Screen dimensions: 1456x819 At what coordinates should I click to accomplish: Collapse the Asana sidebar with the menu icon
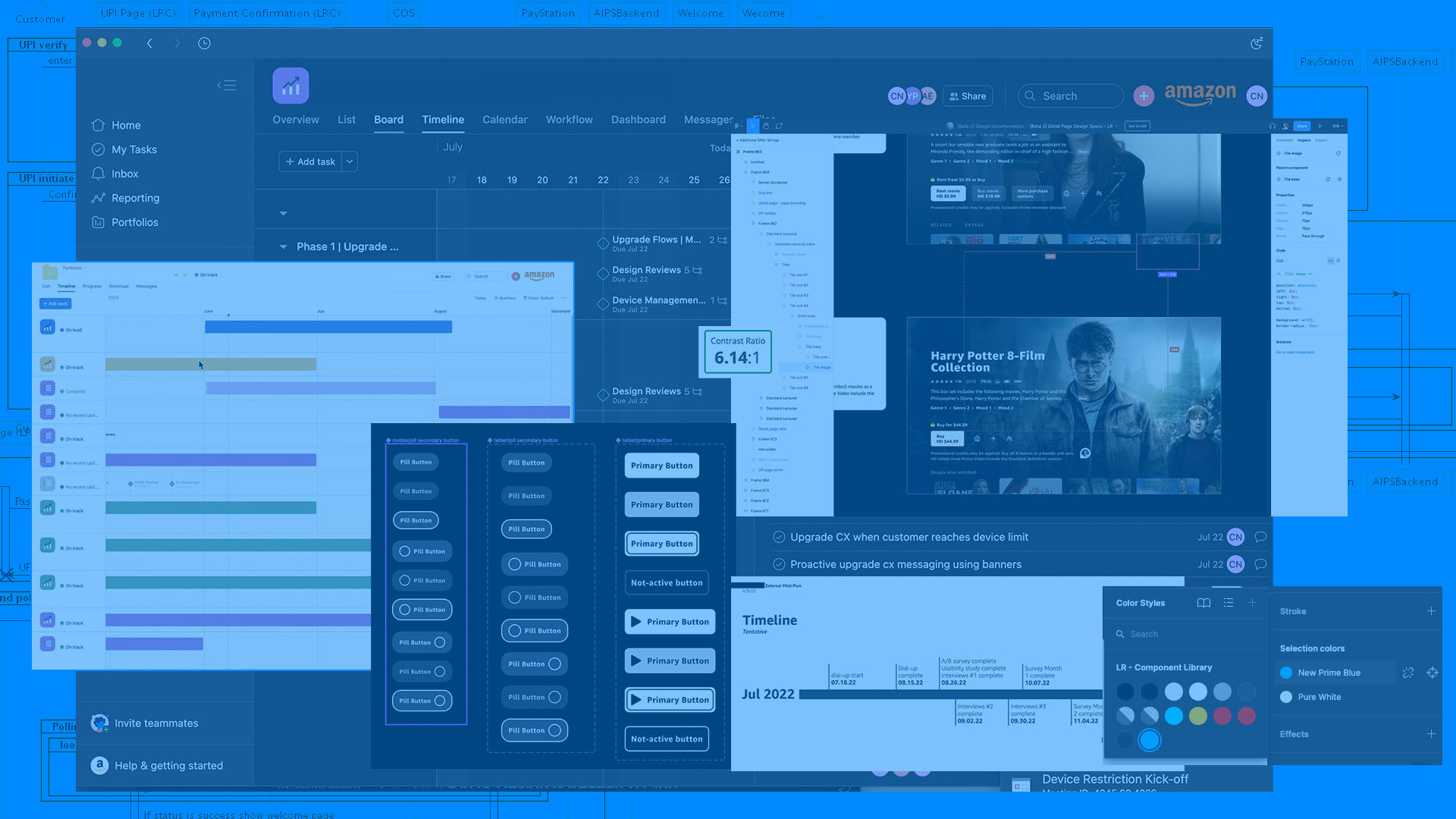227,85
